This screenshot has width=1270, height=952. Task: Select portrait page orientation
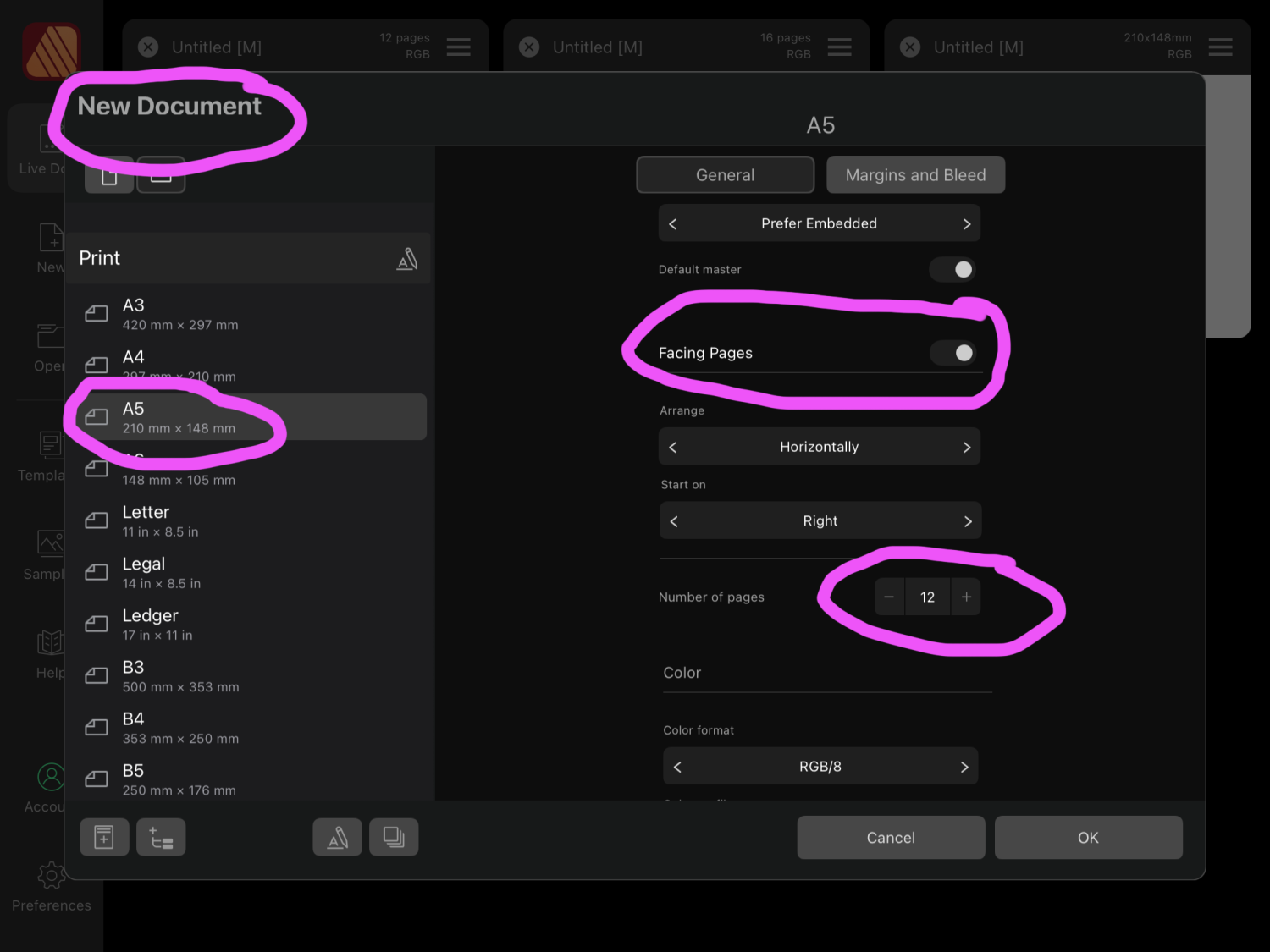(x=108, y=173)
